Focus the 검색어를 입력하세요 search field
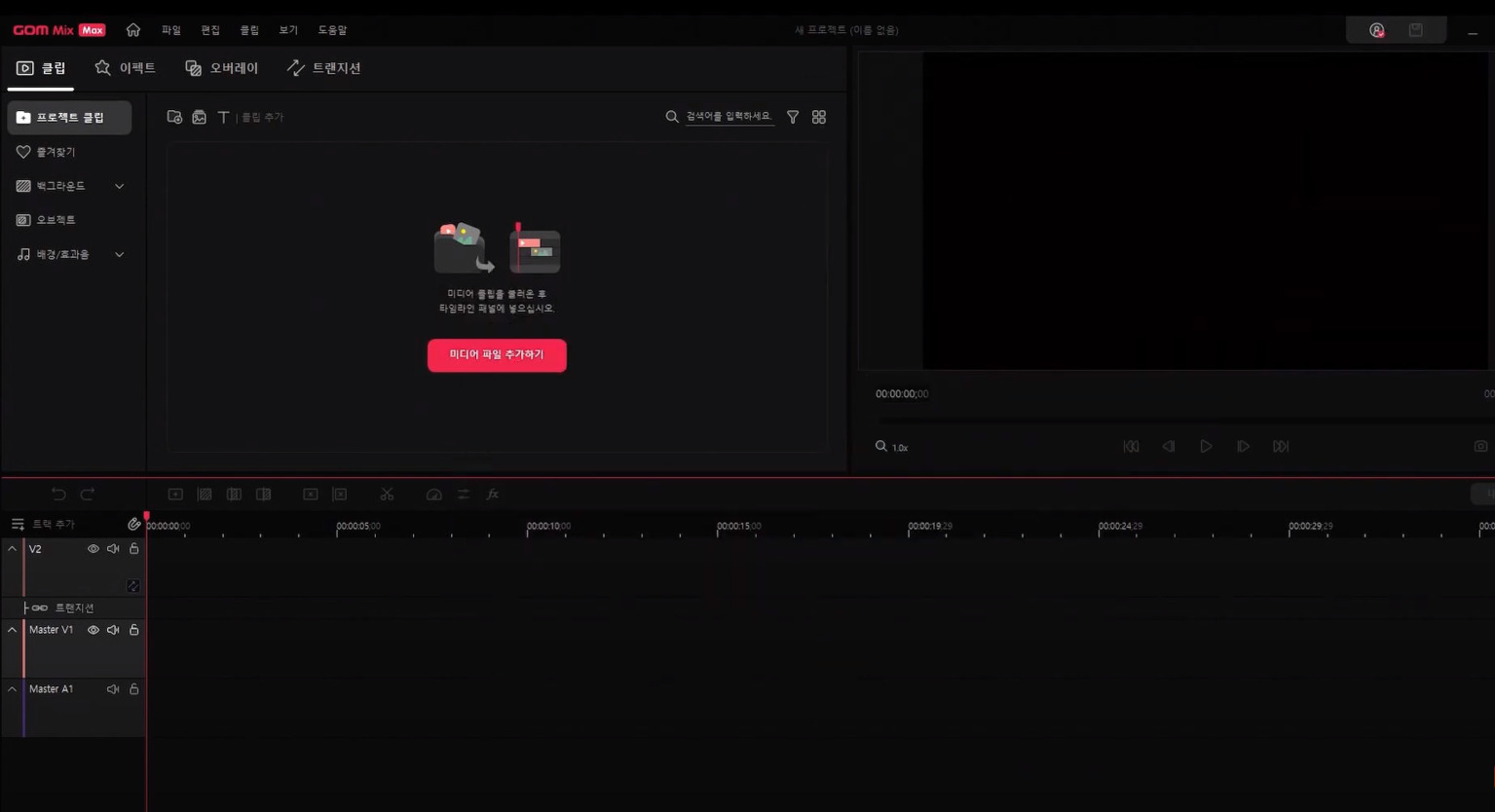Screen dimensions: 1495x812 (729, 117)
